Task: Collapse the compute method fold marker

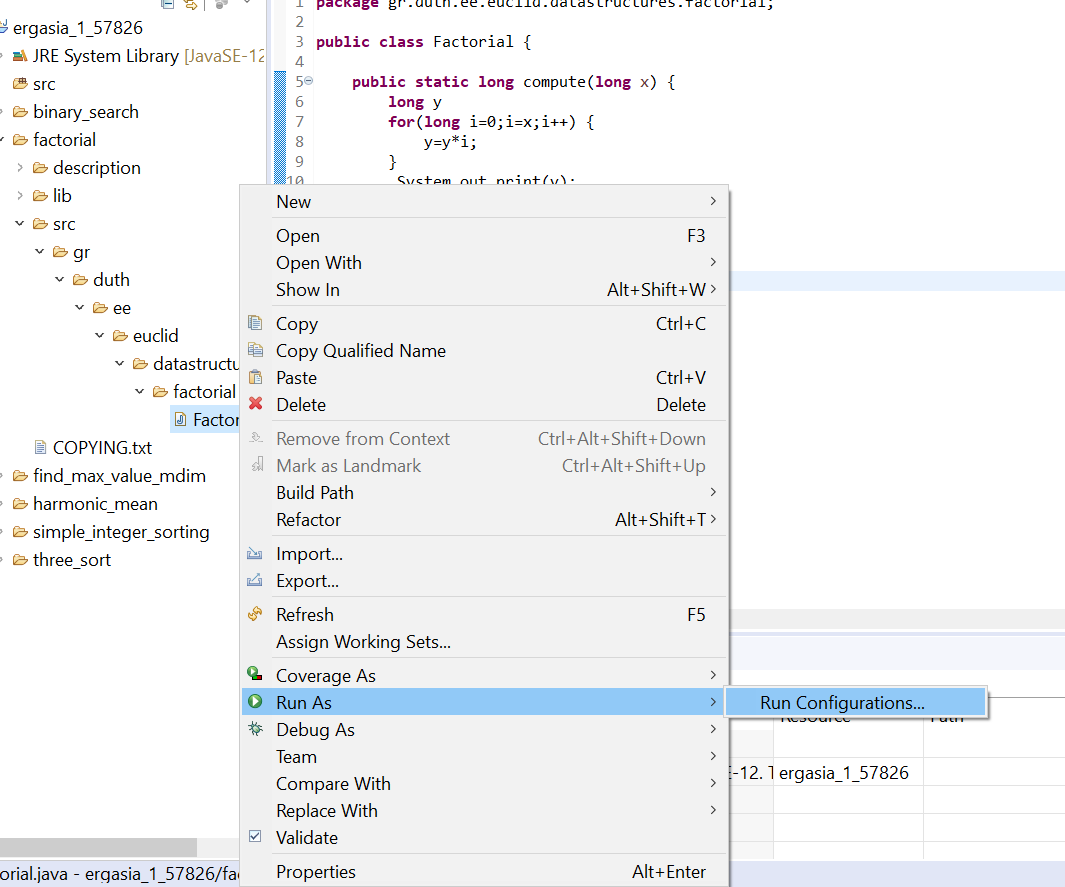Action: pos(308,81)
